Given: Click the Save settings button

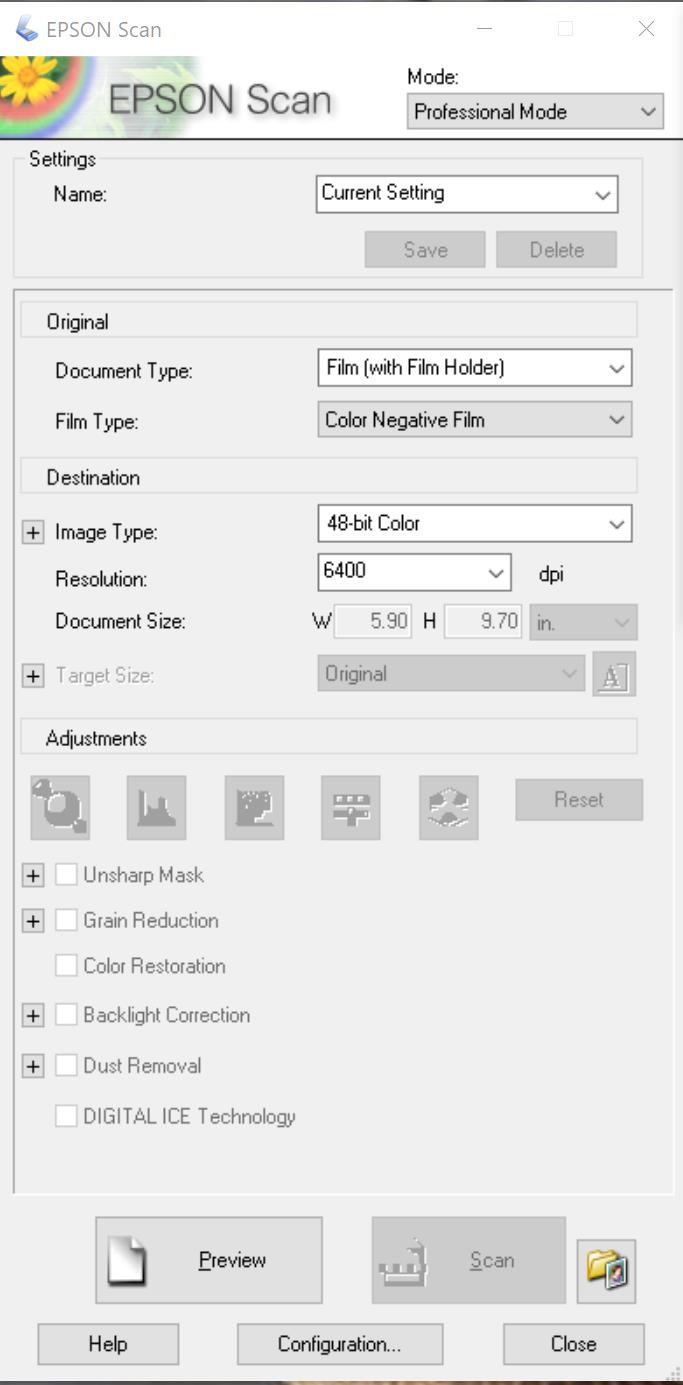Looking at the screenshot, I should pos(425,250).
